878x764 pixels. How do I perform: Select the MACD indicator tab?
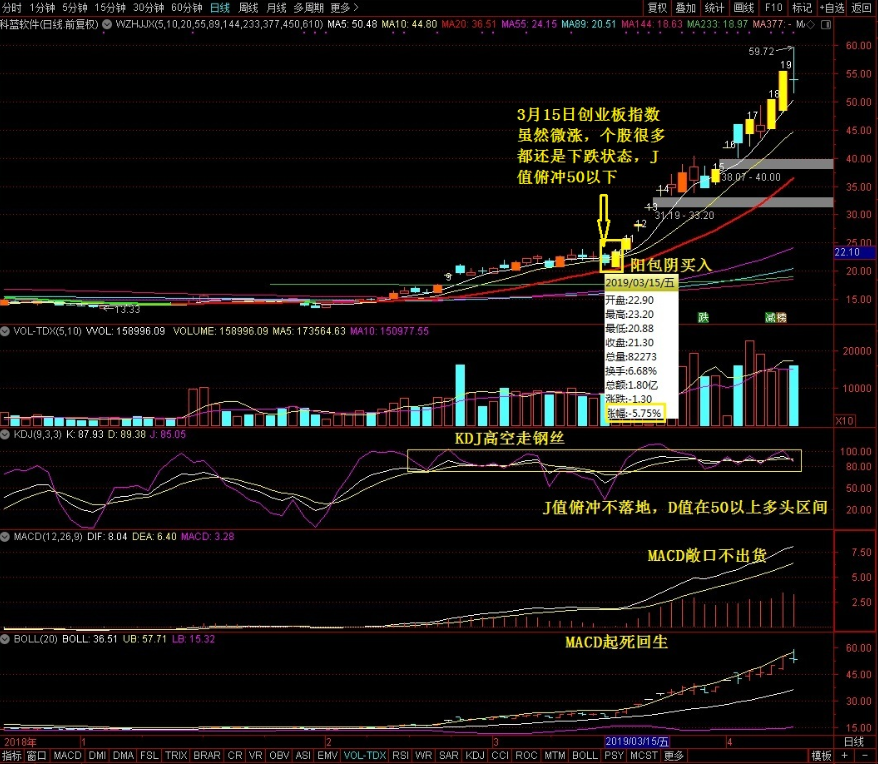(x=67, y=756)
